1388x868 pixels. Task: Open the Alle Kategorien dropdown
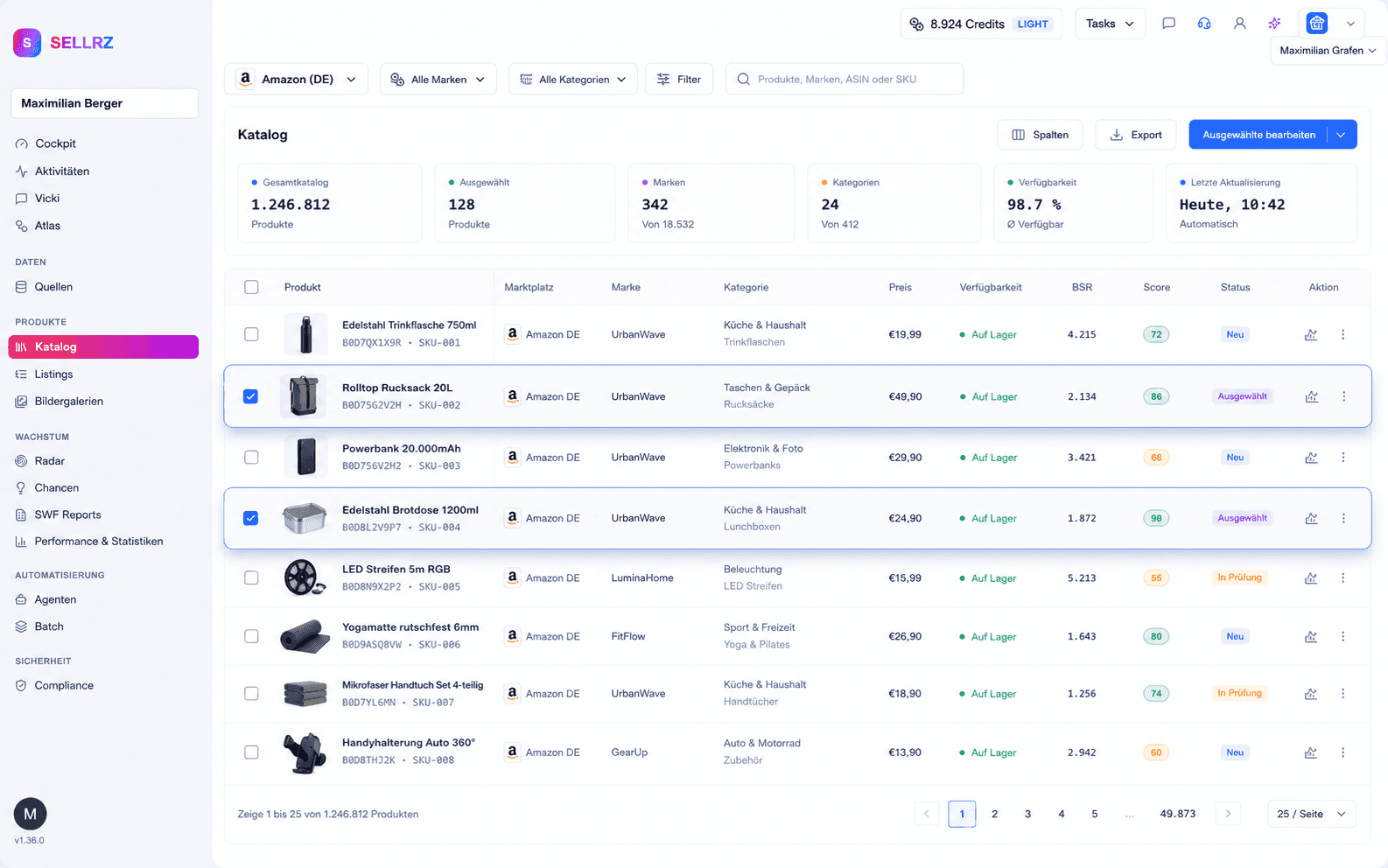point(572,79)
